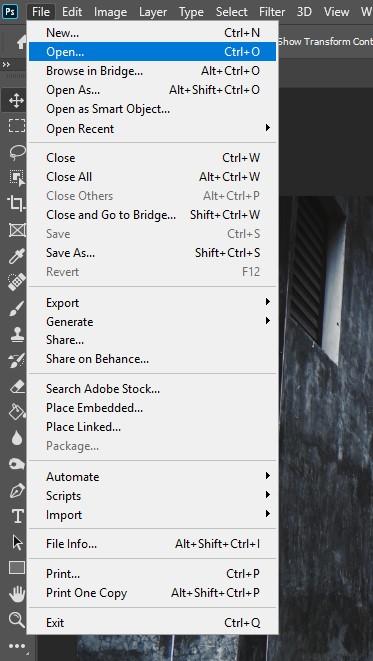The height and width of the screenshot is (661, 373).
Task: Choose Open As... menu entry
Action: (152, 90)
